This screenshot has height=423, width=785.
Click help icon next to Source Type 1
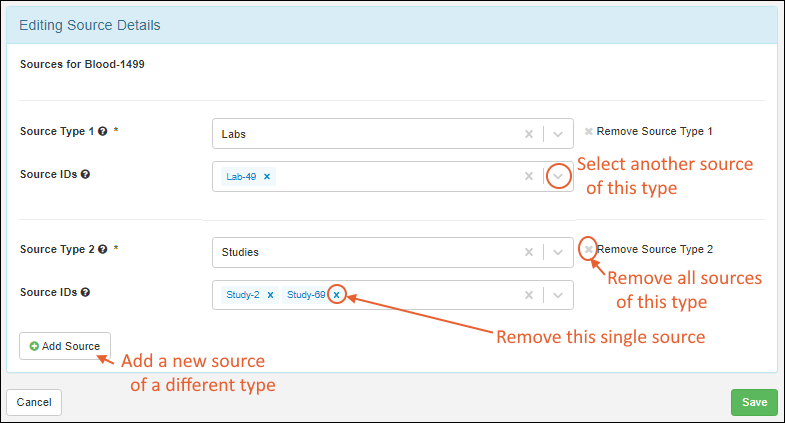(103, 131)
